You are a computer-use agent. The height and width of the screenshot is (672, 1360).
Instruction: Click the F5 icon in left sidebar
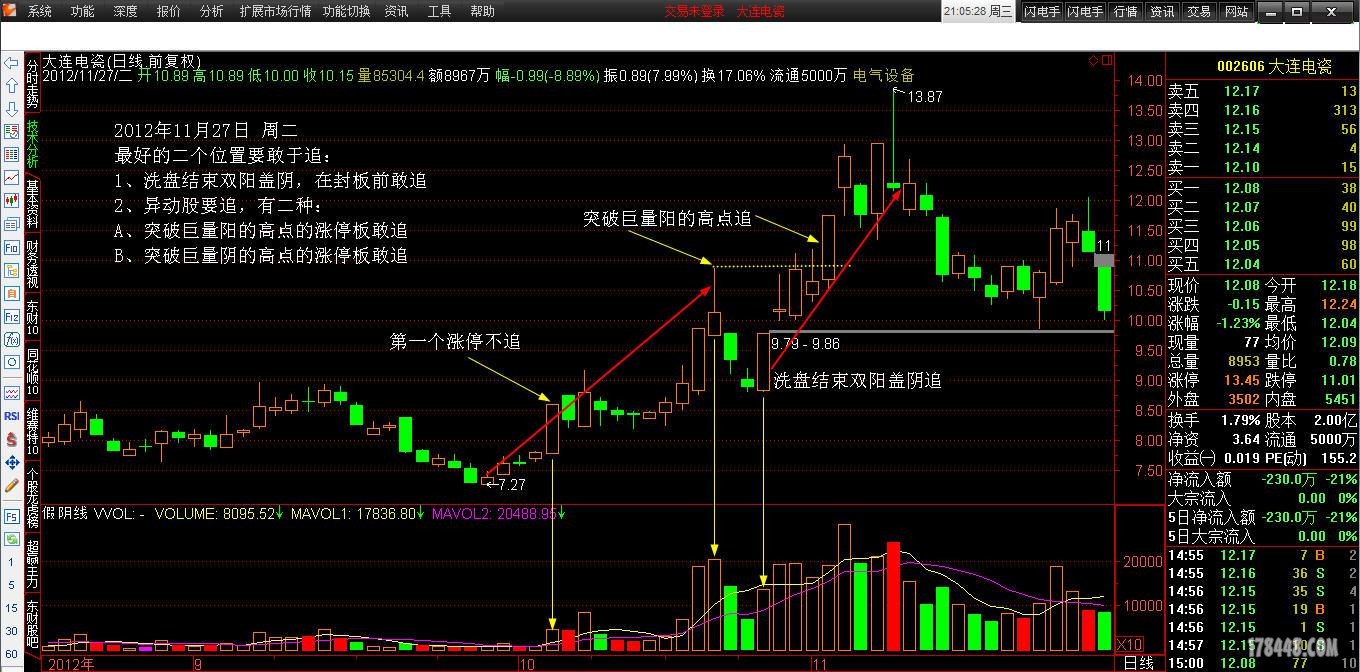pos(11,517)
